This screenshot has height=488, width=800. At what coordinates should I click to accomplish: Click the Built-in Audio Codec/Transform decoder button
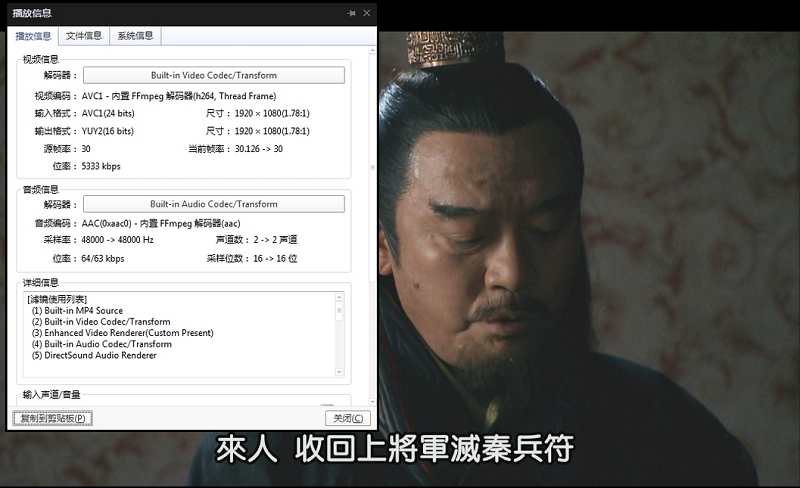tap(213, 204)
